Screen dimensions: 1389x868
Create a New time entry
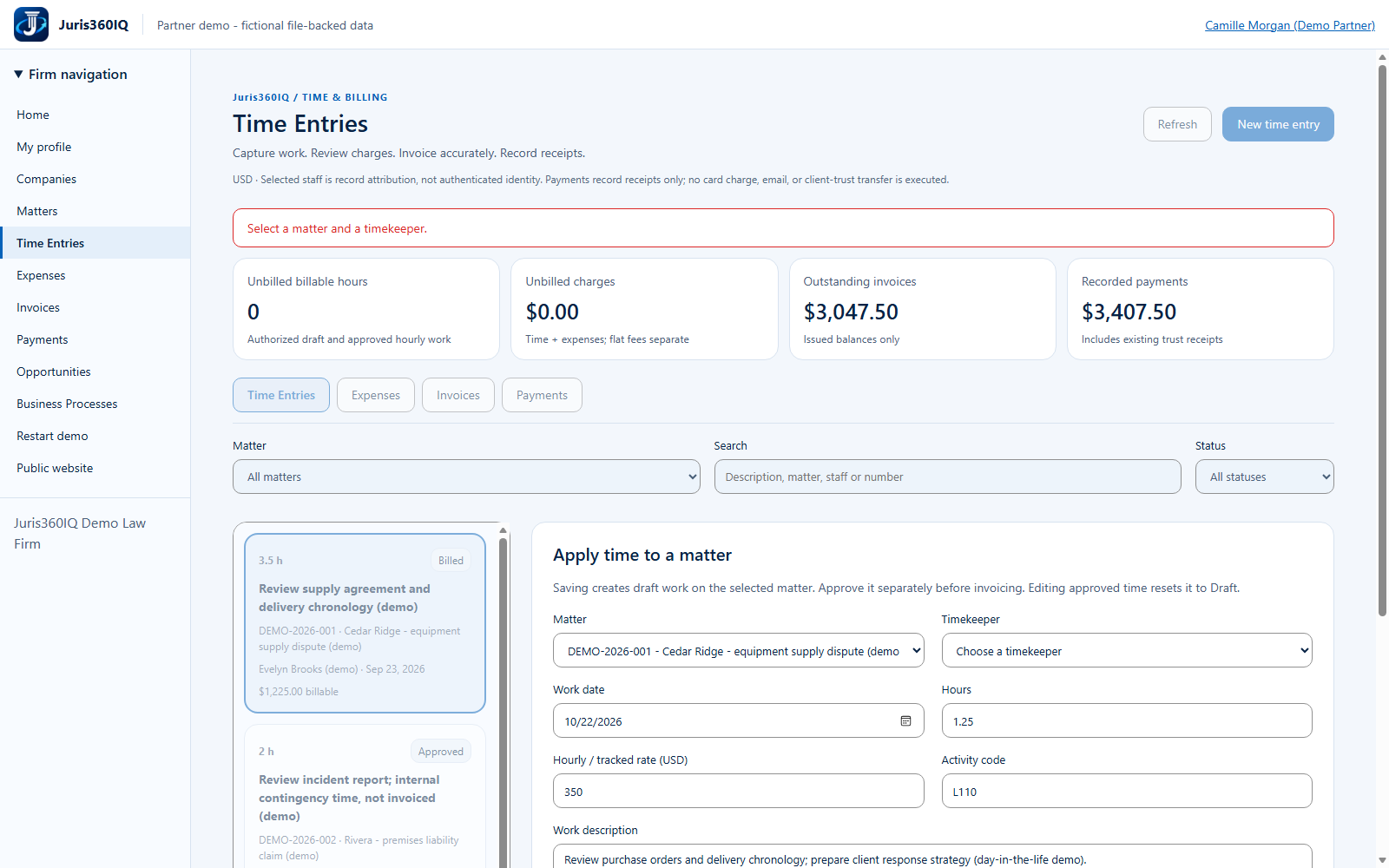tap(1278, 124)
